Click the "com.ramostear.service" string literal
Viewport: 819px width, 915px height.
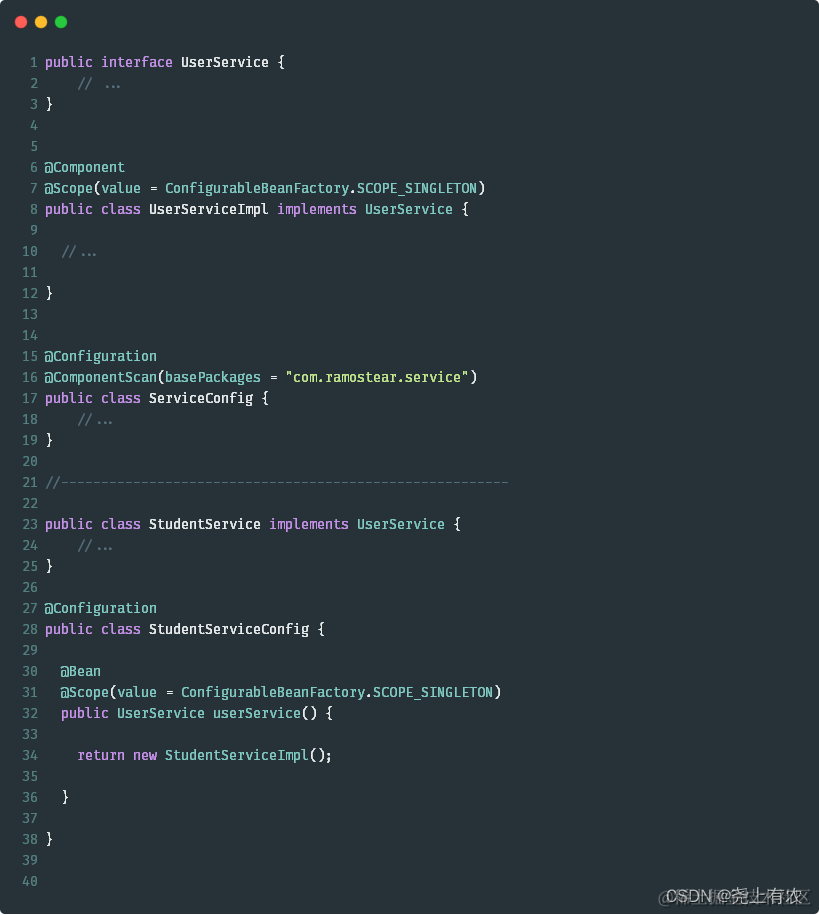tap(377, 378)
